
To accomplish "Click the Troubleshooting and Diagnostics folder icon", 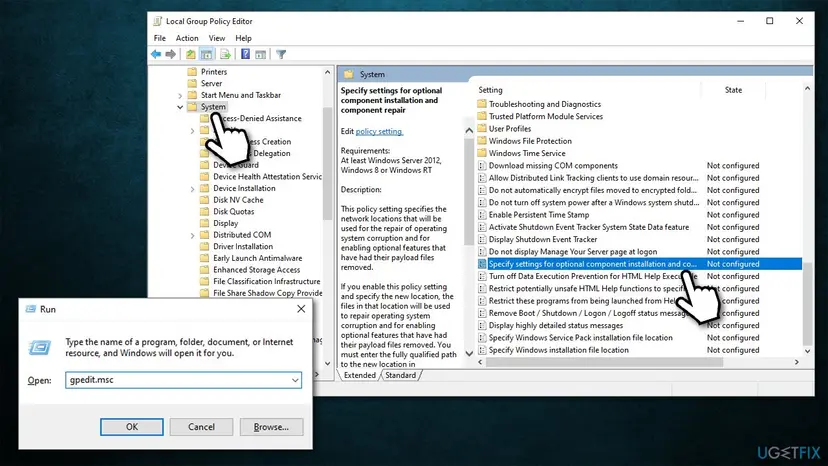I will point(482,104).
